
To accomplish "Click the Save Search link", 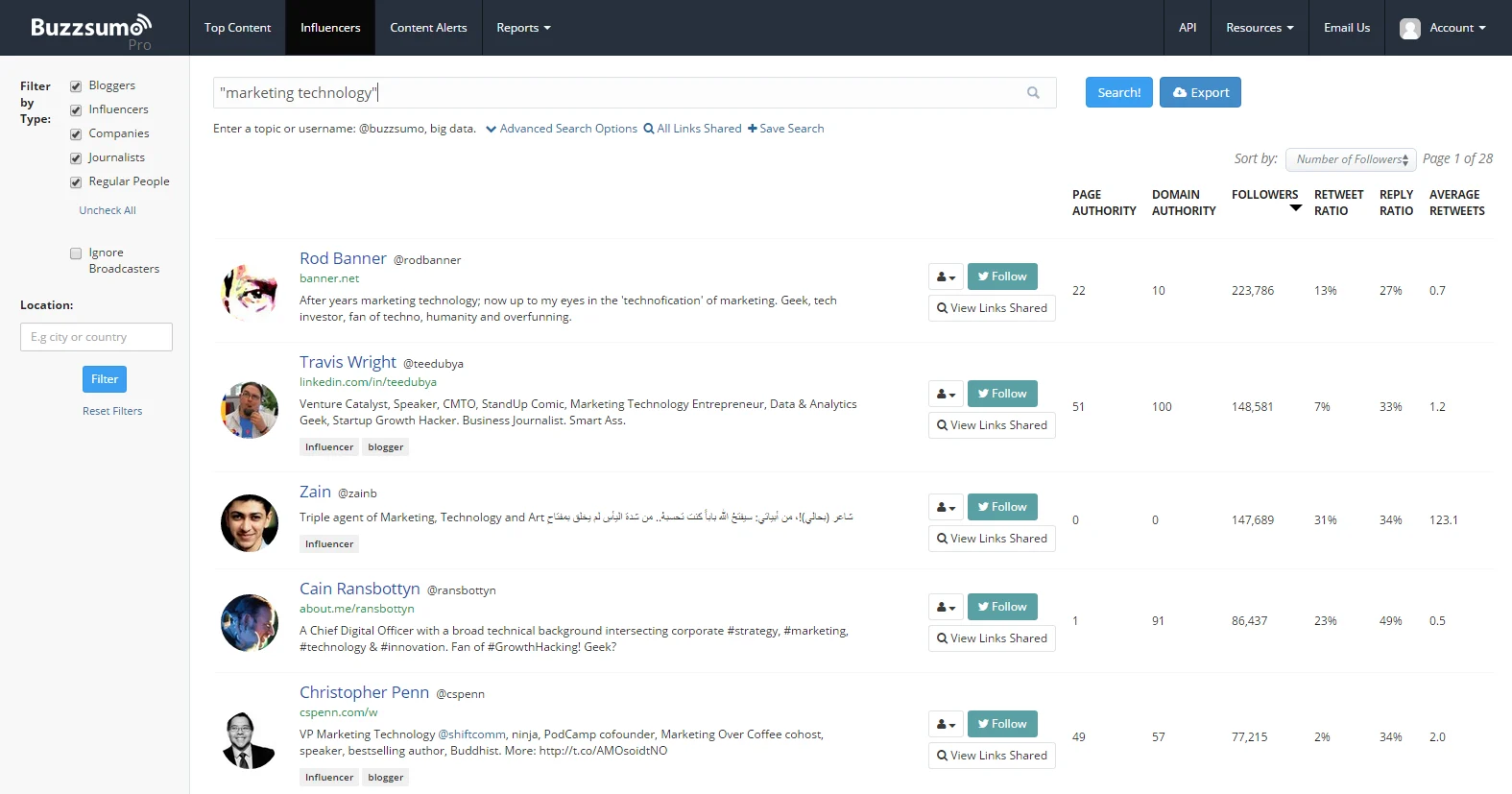I will (786, 129).
